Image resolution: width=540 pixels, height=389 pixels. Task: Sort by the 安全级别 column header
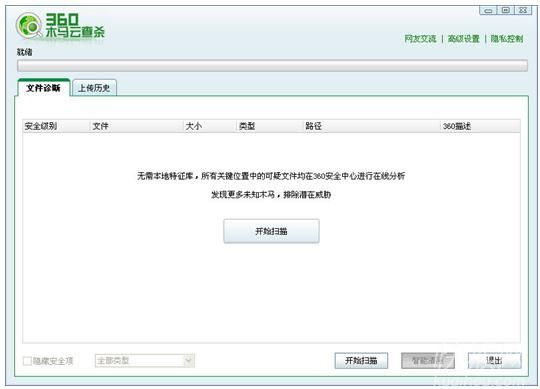tap(56, 126)
